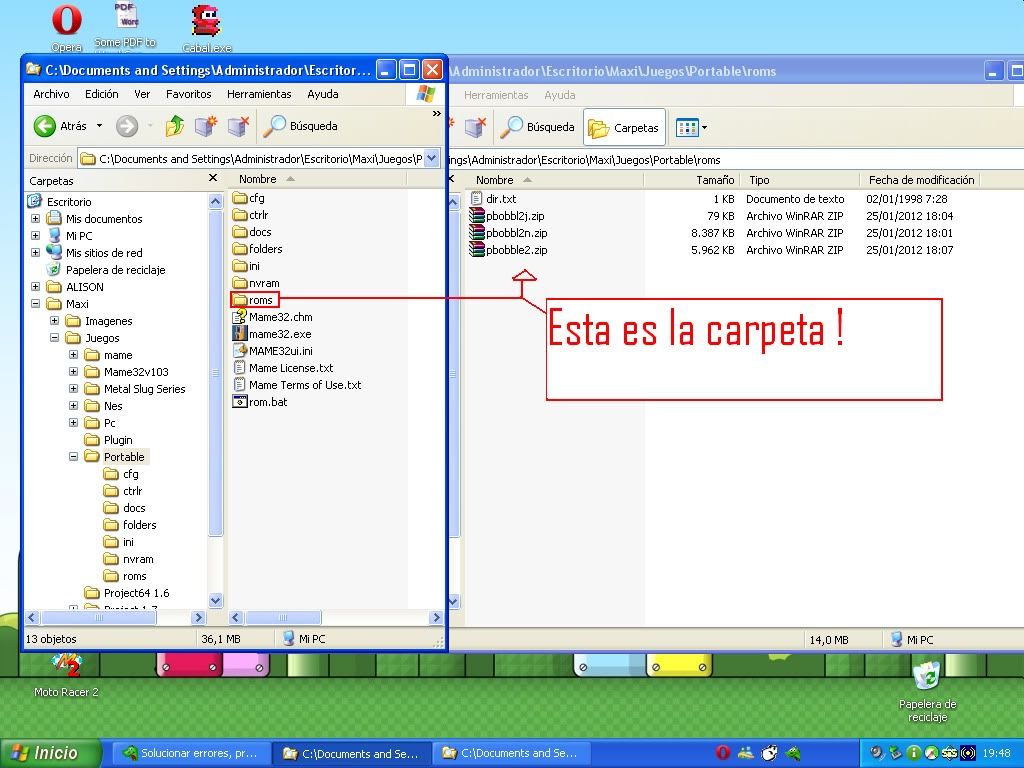Screen dimensions: 1024x768
Task: Open the Ver menu
Action: pos(142,94)
